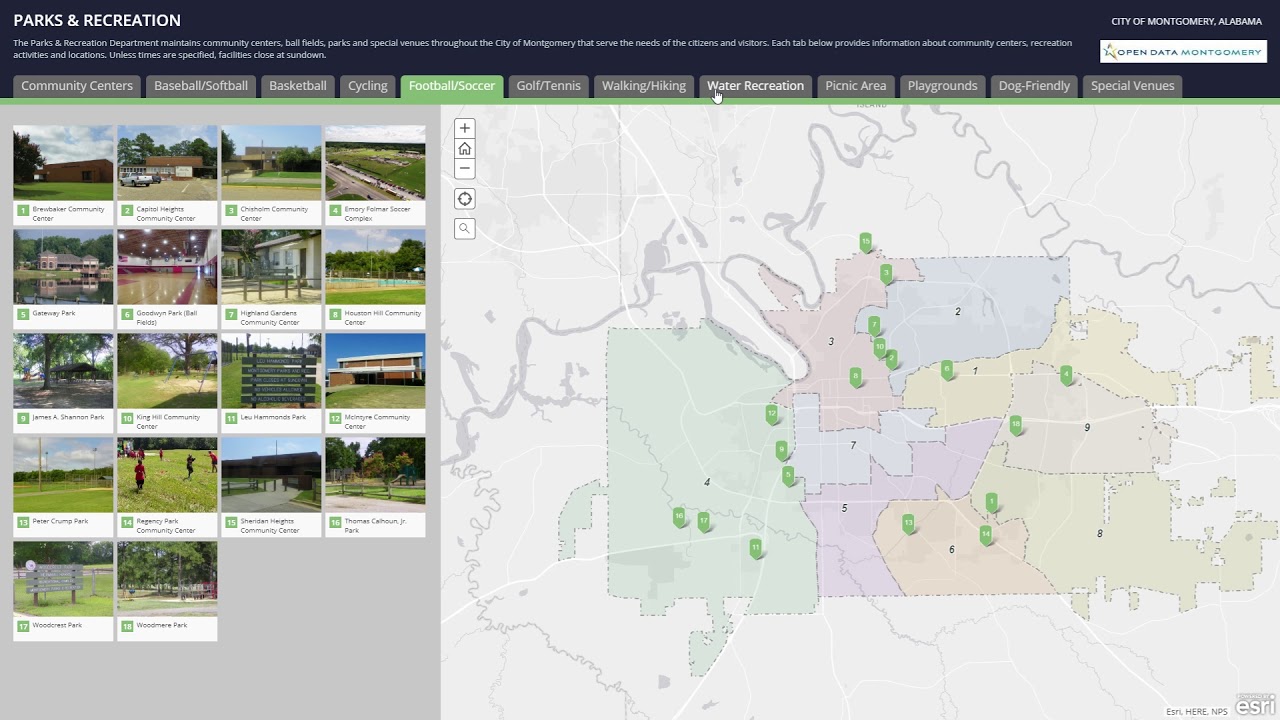The height and width of the screenshot is (720, 1280).
Task: Reset map to default home extent
Action: 464,148
